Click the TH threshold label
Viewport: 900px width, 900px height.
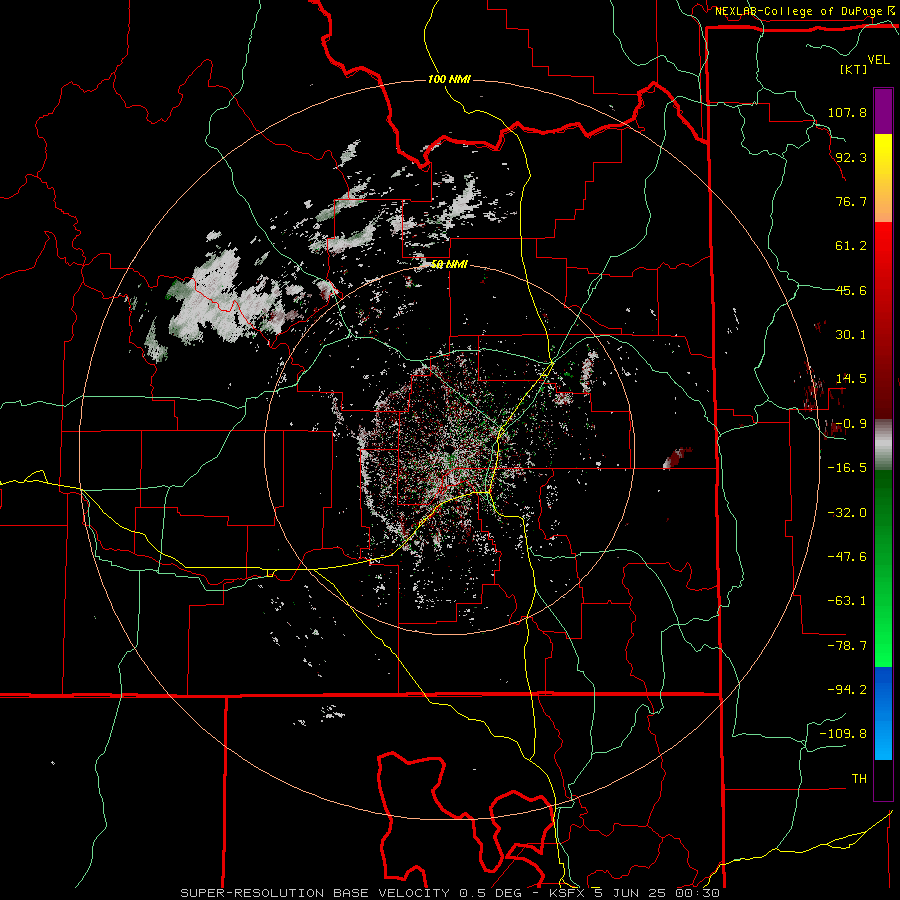[859, 779]
